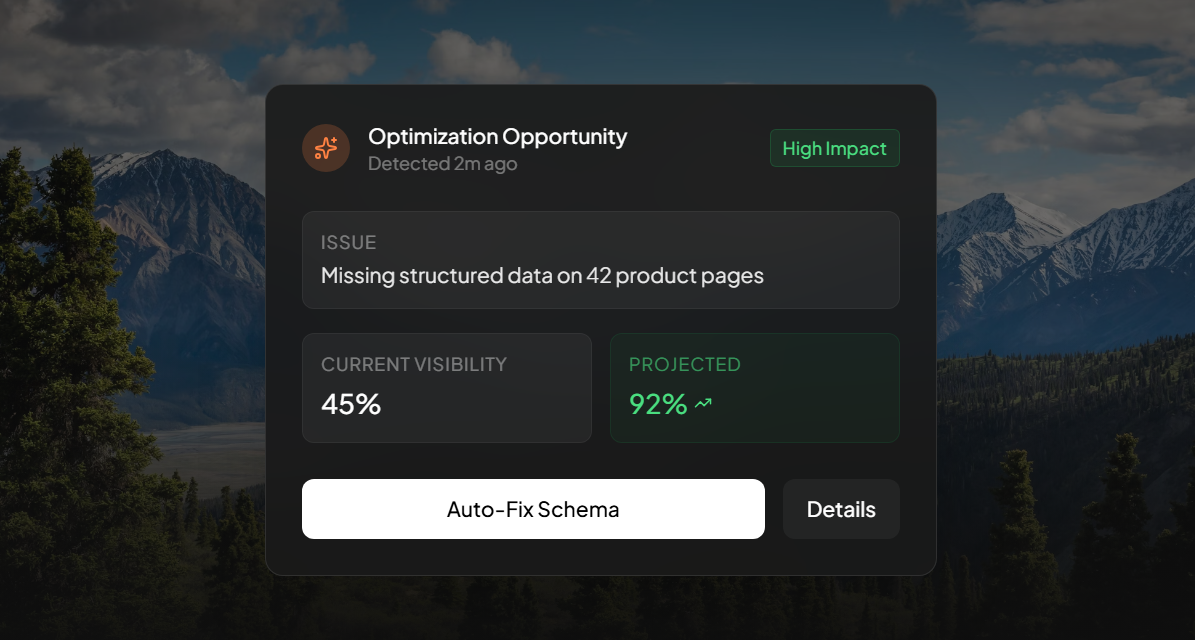Click the word Schema on white button
The width and height of the screenshot is (1195, 640).
579,509
